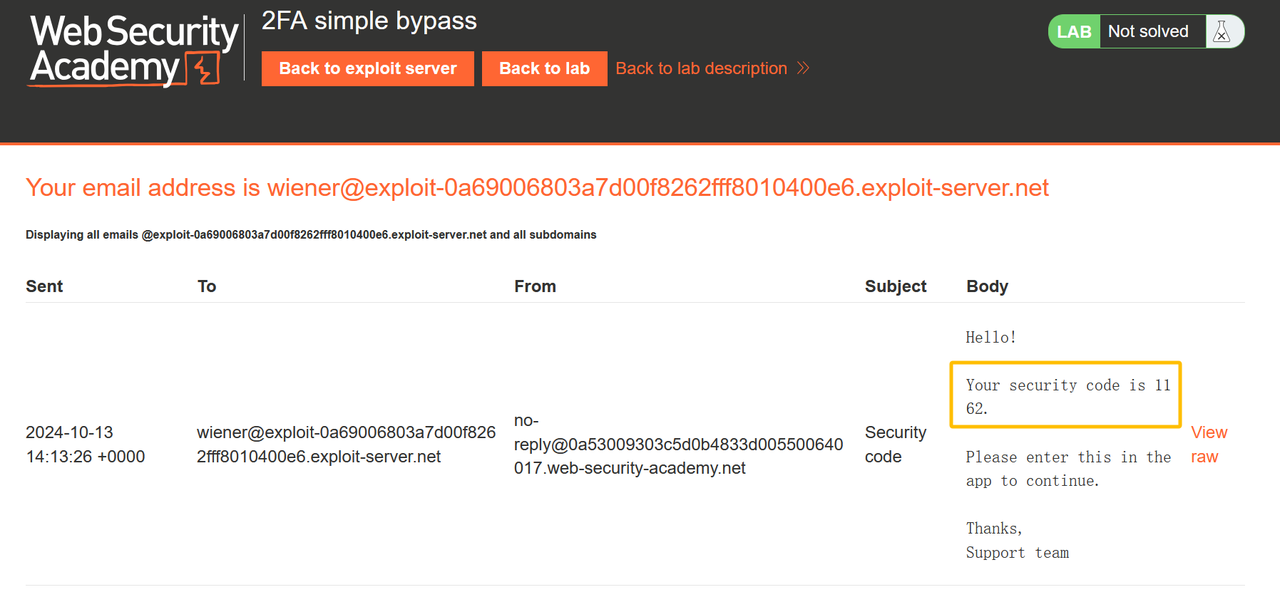Click the Body column header
This screenshot has height=592, width=1280.
pos(986,286)
